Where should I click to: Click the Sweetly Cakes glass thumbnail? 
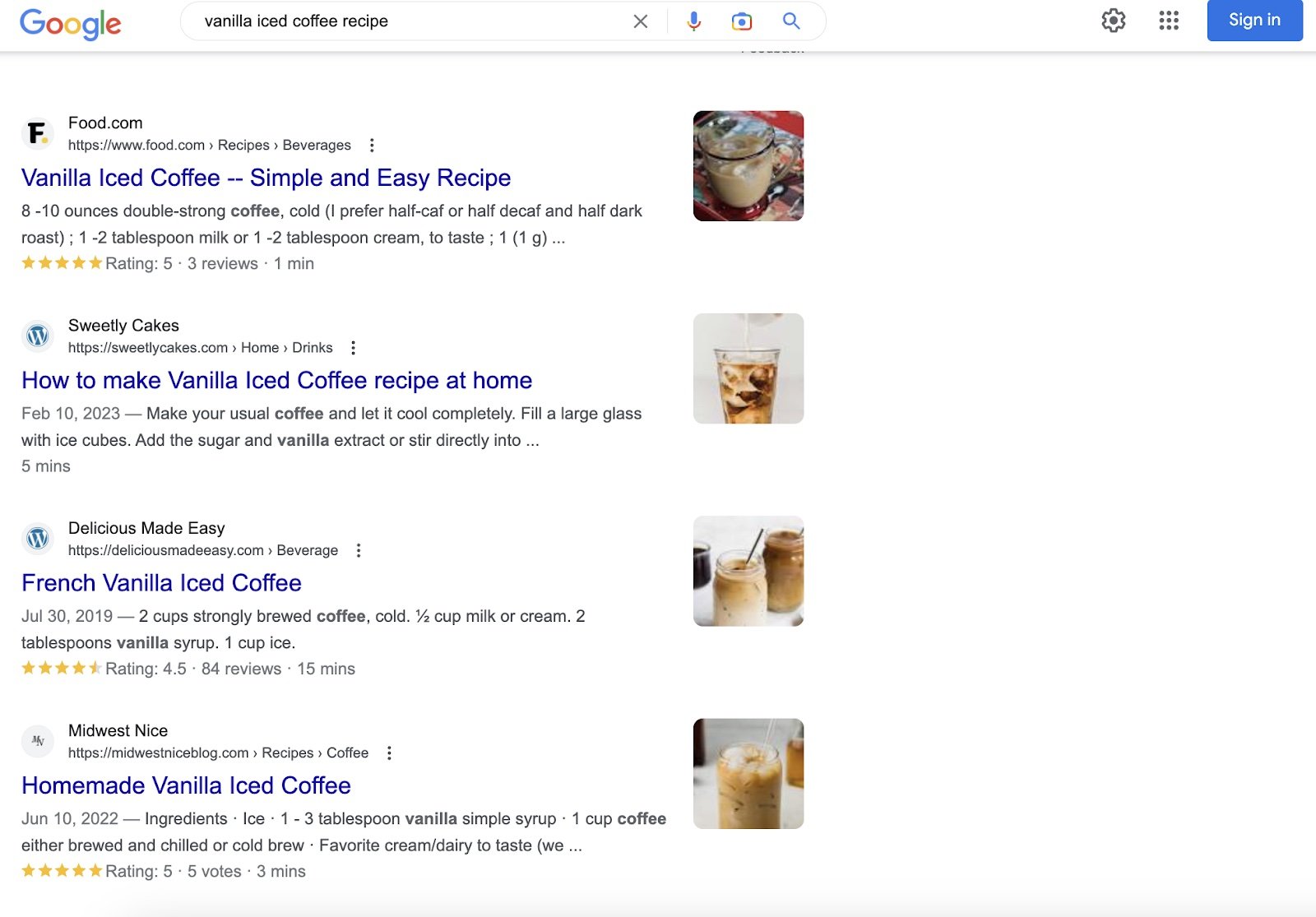click(x=748, y=368)
